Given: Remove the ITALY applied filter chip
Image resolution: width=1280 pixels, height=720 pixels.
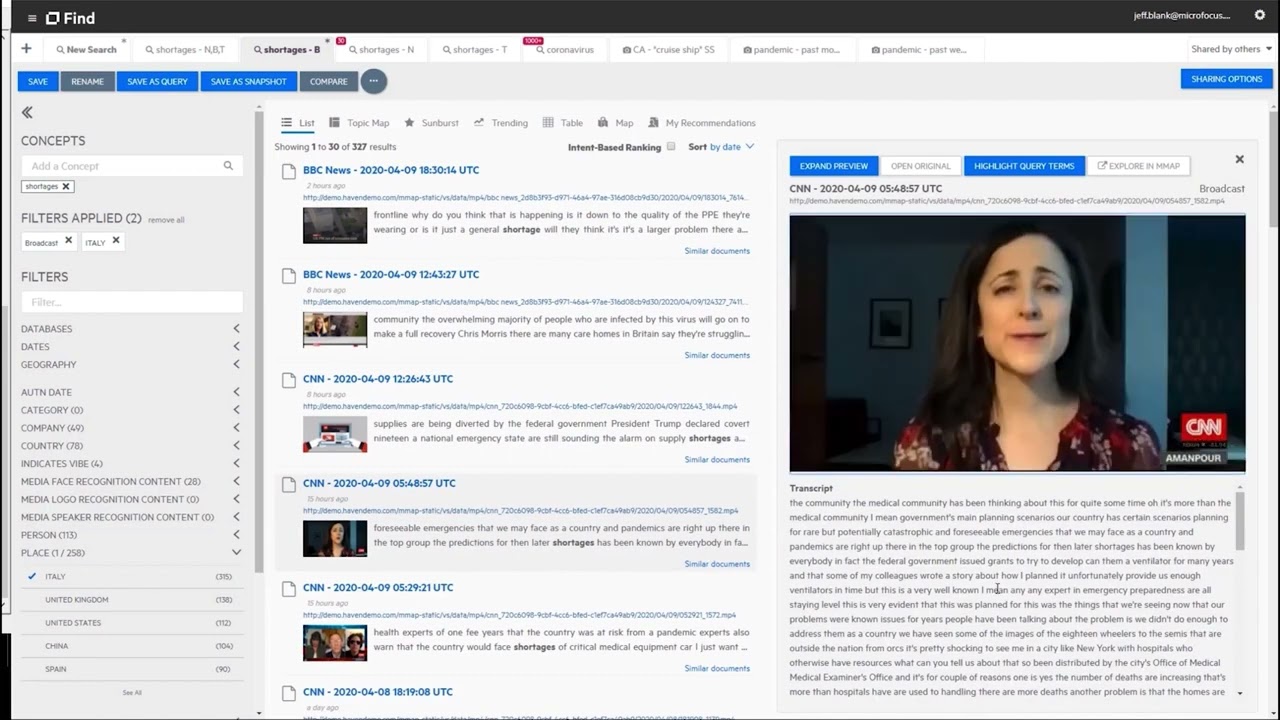Looking at the screenshot, I should pos(116,241).
